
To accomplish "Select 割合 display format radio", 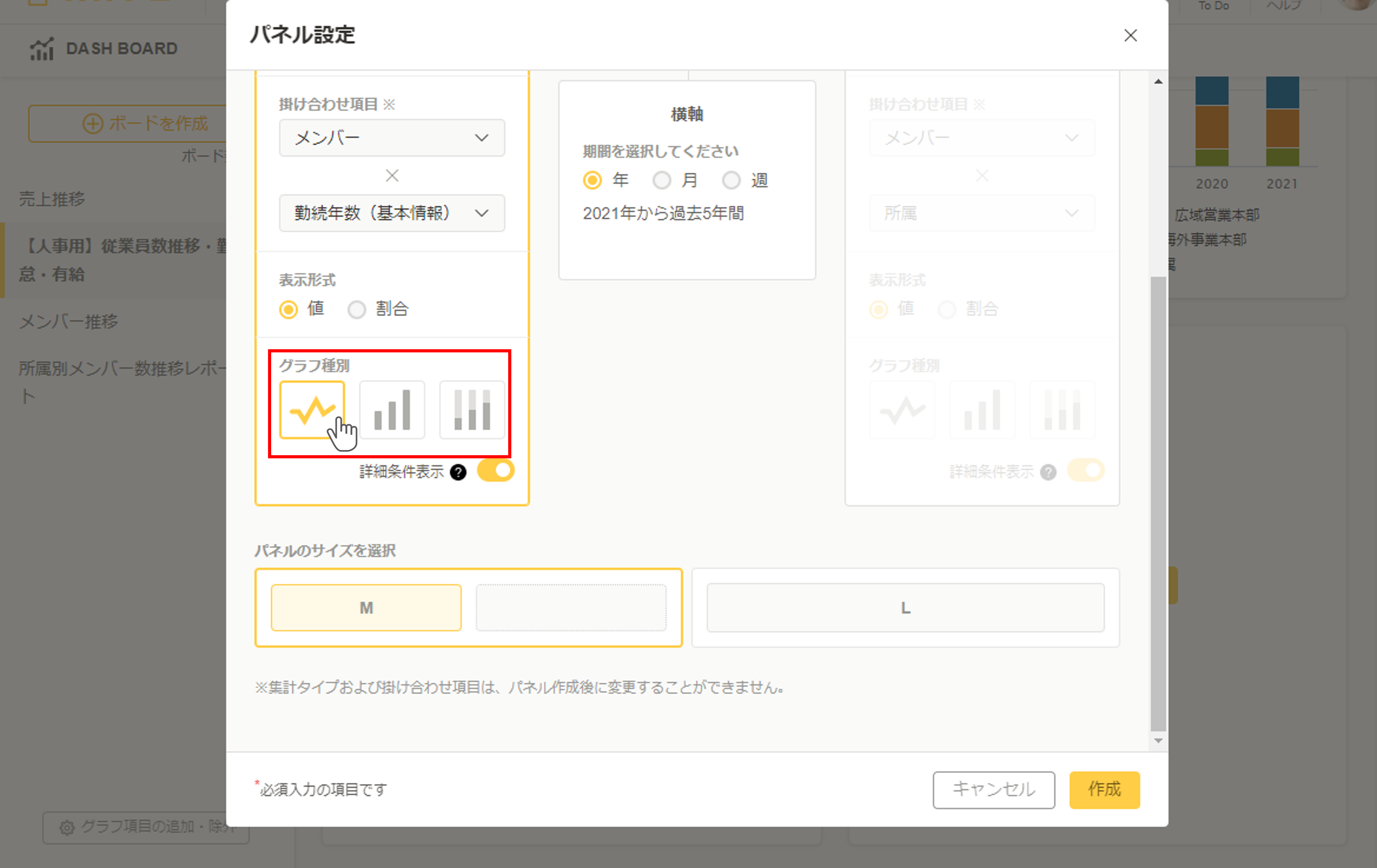I will pyautogui.click(x=357, y=309).
